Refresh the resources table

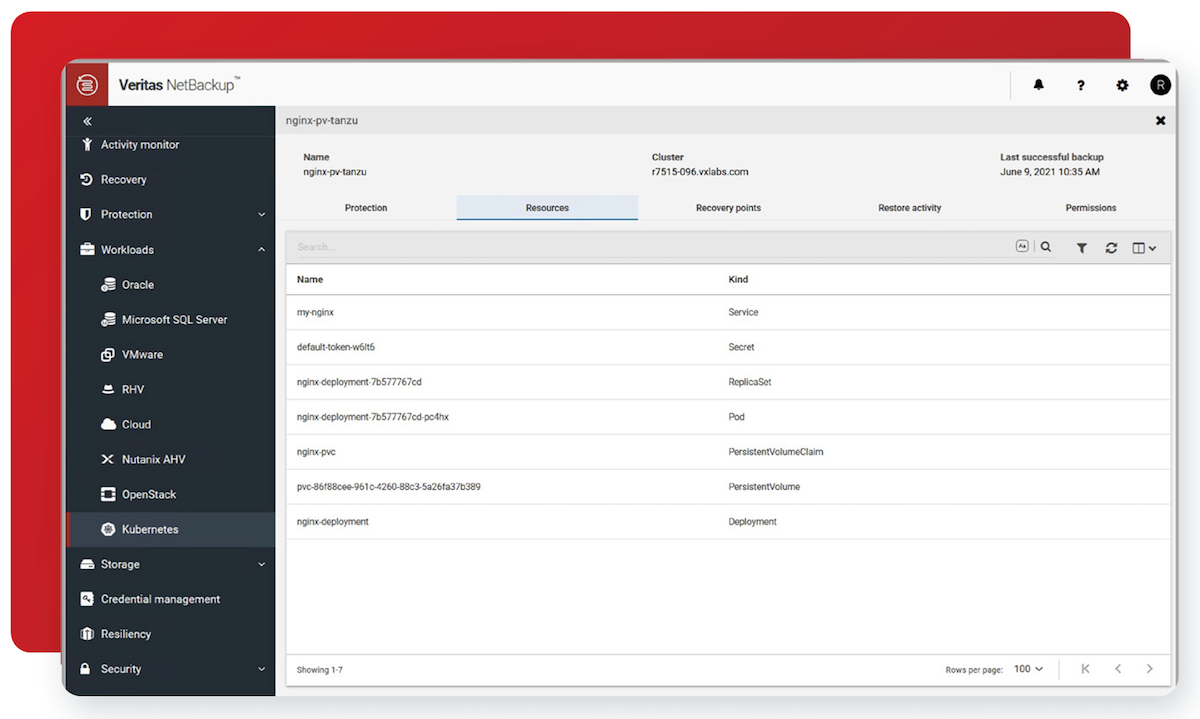[1111, 248]
